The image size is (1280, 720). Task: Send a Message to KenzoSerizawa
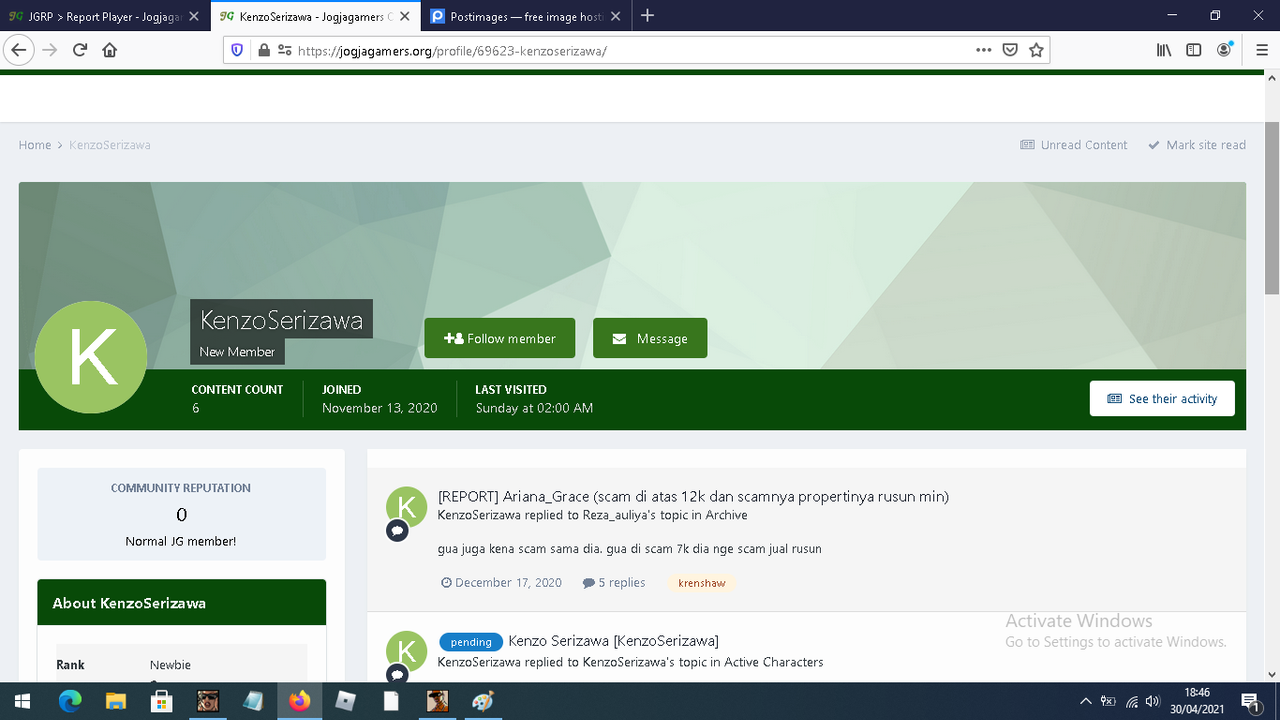tap(650, 338)
